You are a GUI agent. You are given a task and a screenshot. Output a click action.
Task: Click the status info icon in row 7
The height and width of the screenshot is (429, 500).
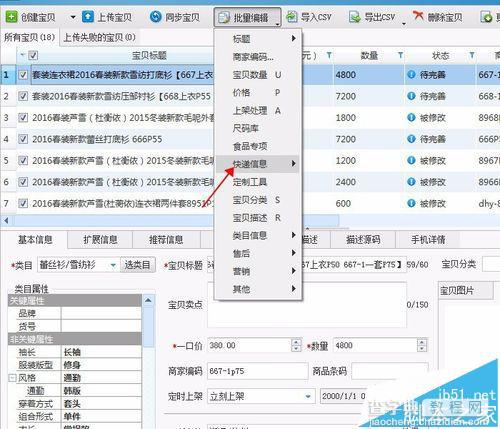pos(411,203)
